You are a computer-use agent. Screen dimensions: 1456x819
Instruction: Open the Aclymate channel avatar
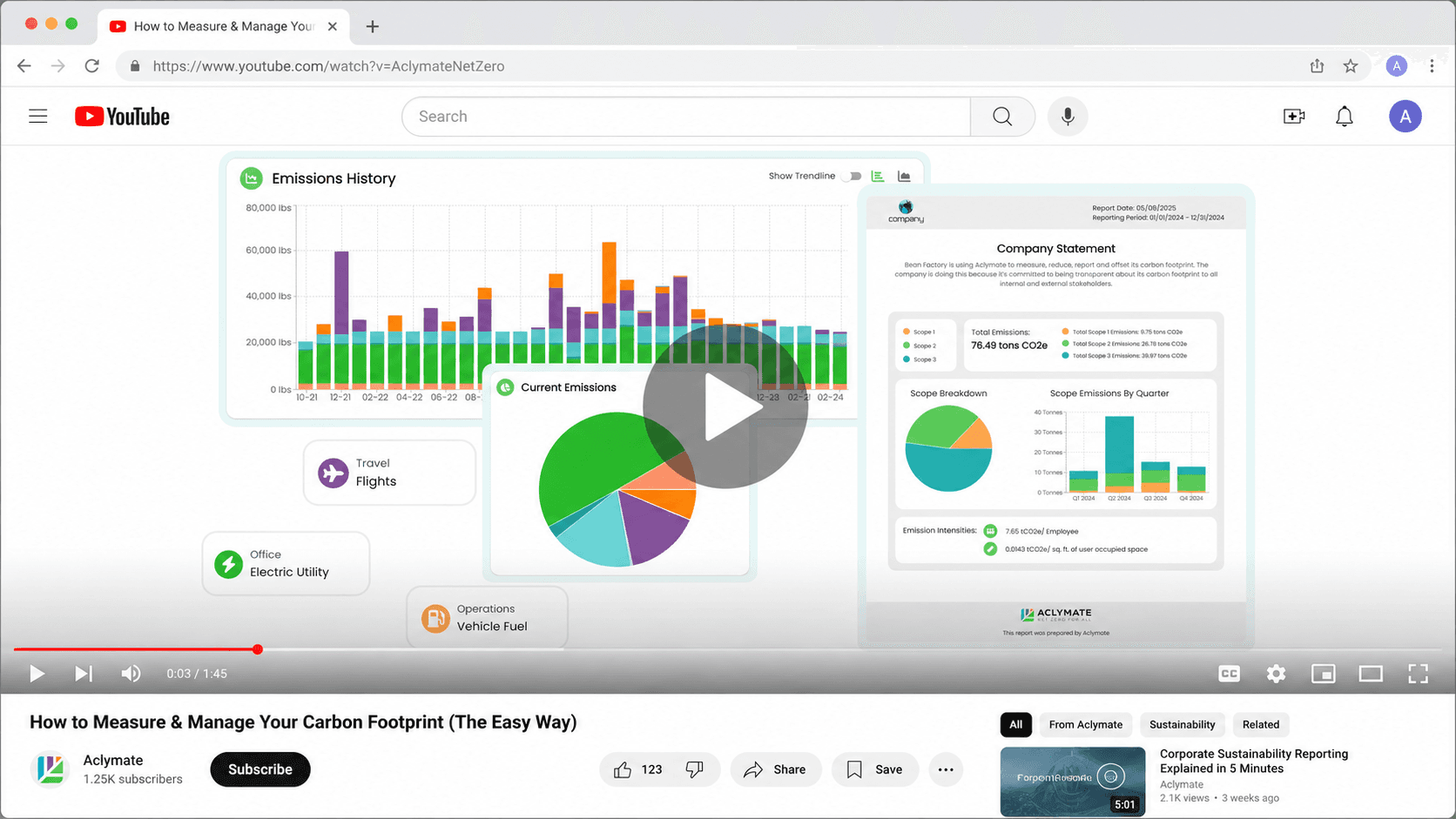(x=51, y=769)
